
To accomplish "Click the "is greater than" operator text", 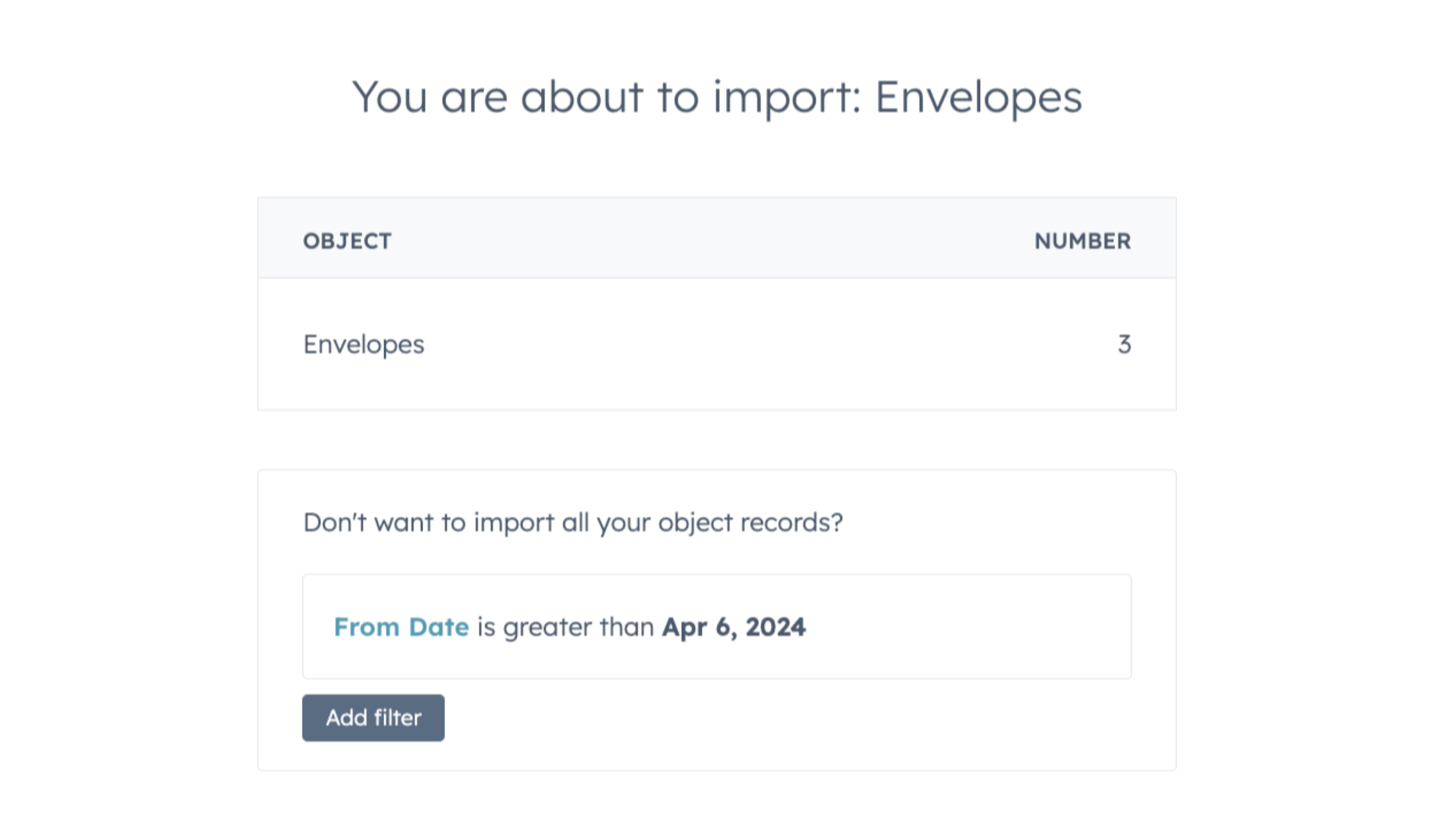I will [x=565, y=627].
